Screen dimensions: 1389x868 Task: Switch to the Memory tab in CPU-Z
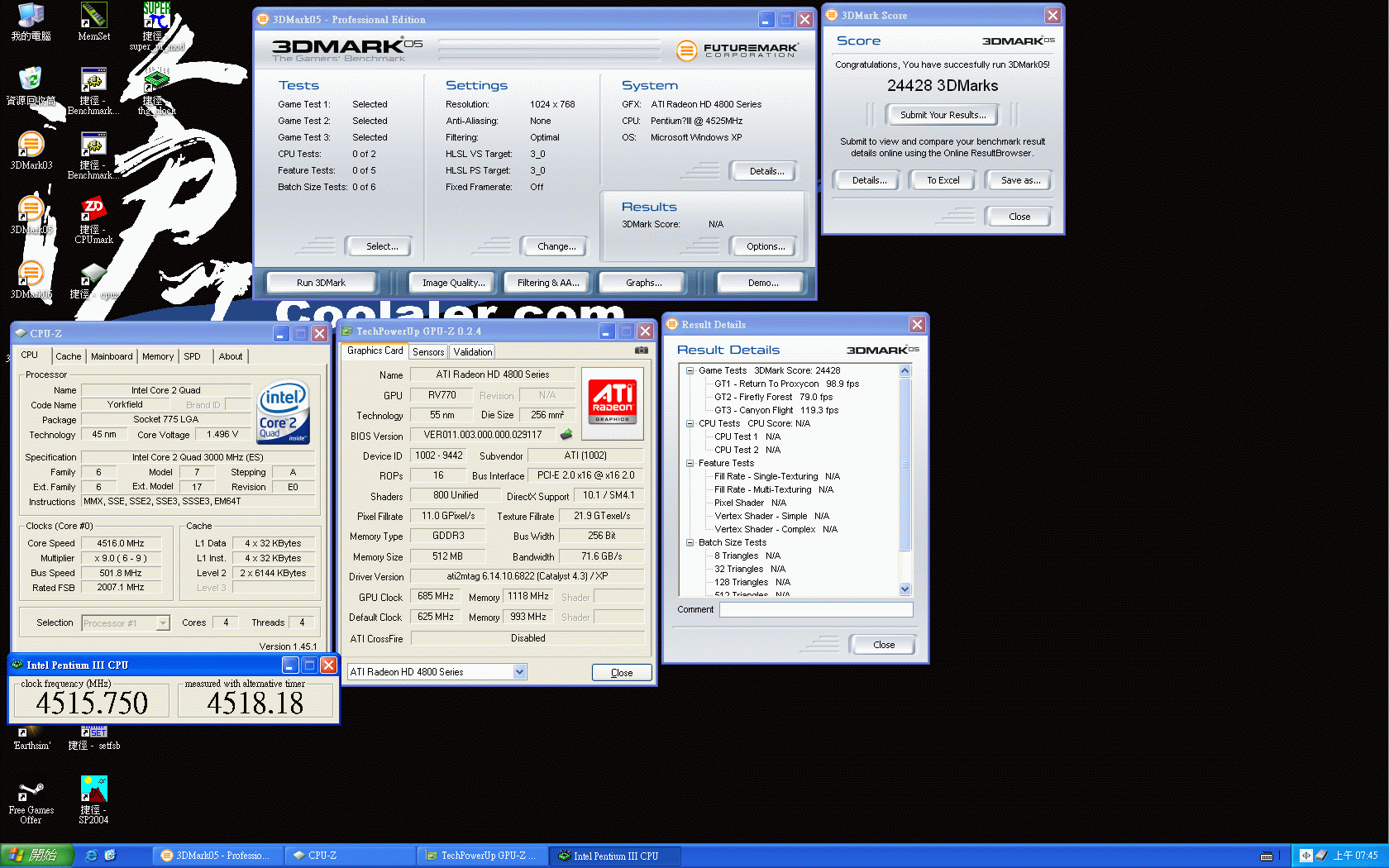tap(158, 356)
